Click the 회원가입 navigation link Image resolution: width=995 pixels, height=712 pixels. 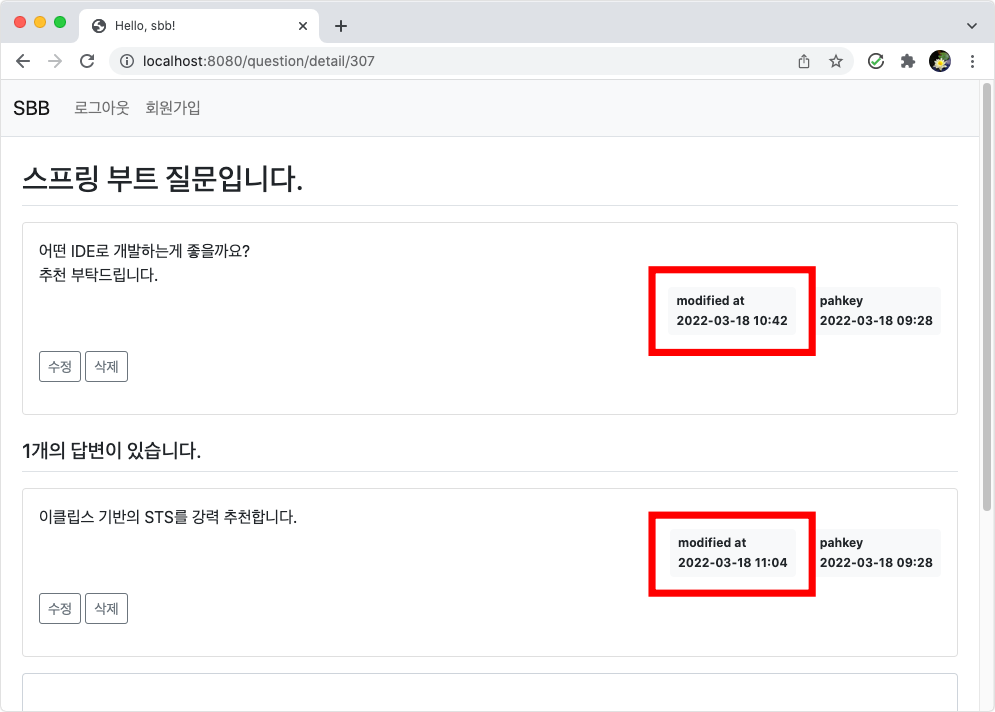coord(173,108)
